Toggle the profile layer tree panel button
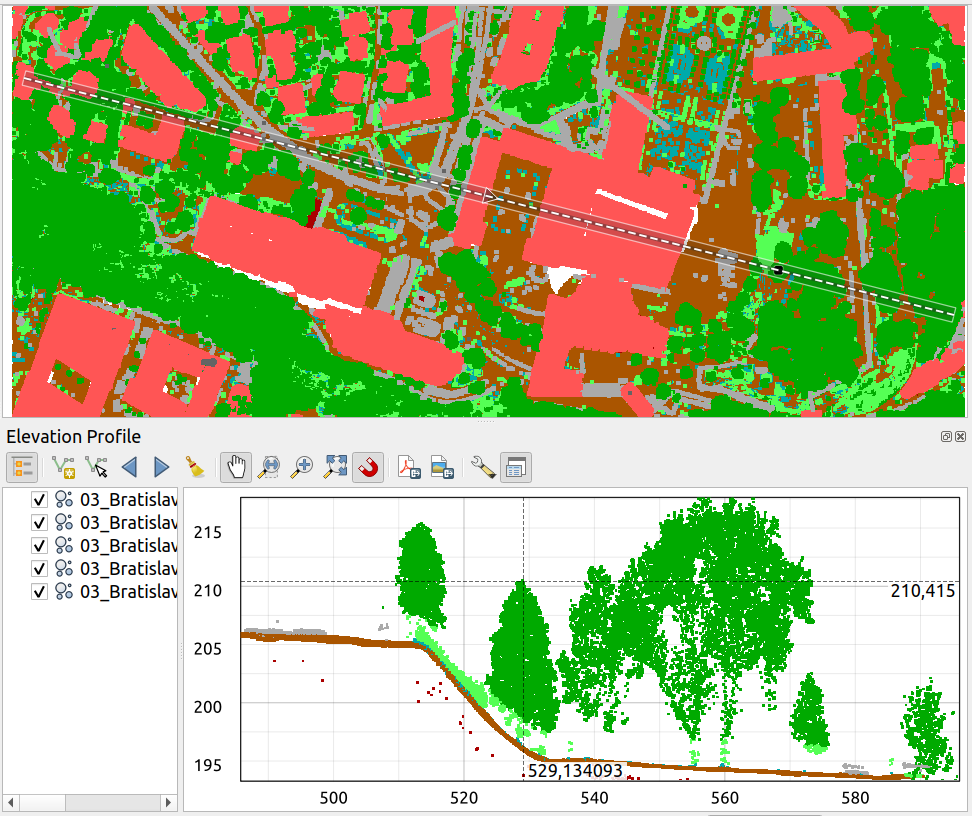The image size is (972, 816). 22,467
